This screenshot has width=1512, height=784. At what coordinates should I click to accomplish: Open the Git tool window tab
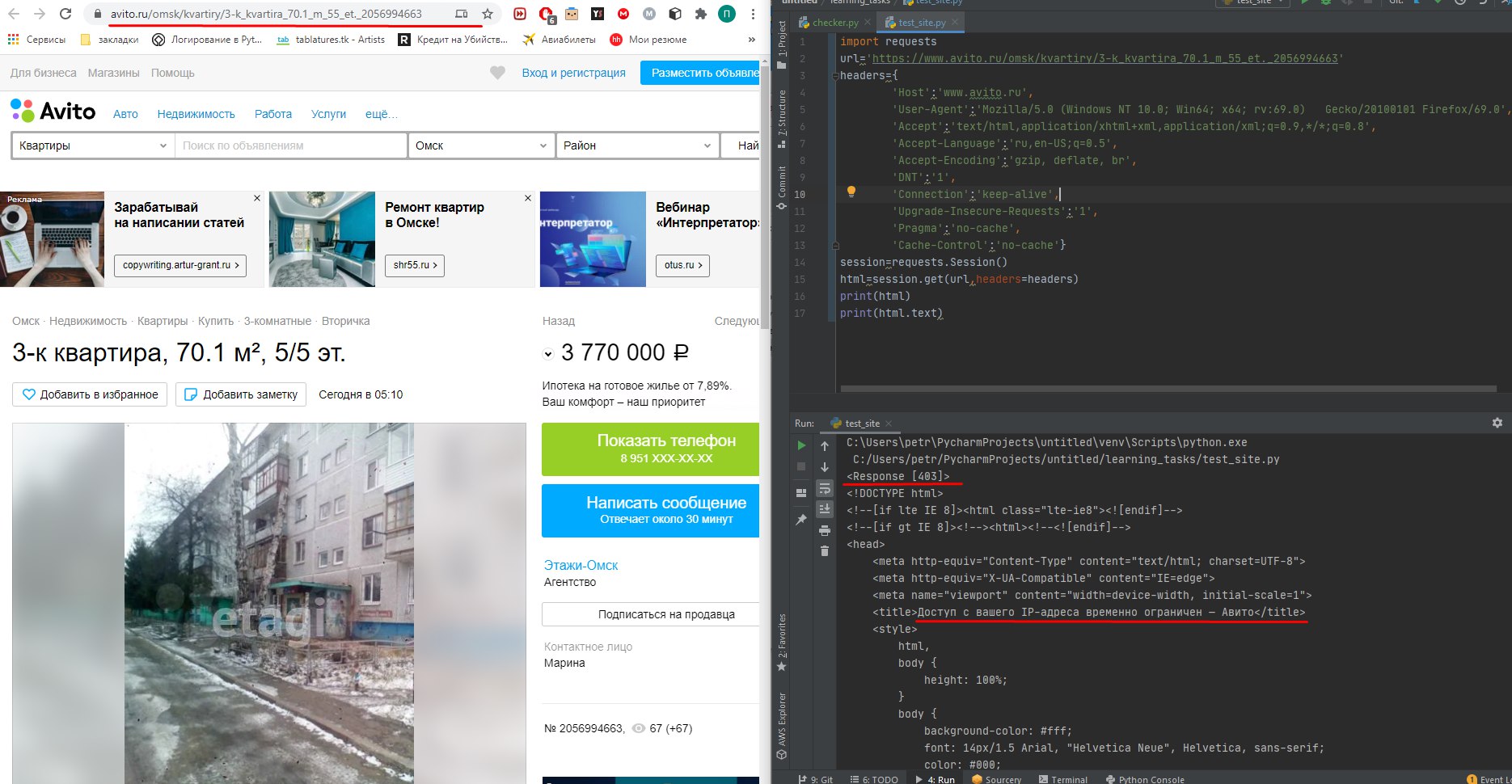815,779
